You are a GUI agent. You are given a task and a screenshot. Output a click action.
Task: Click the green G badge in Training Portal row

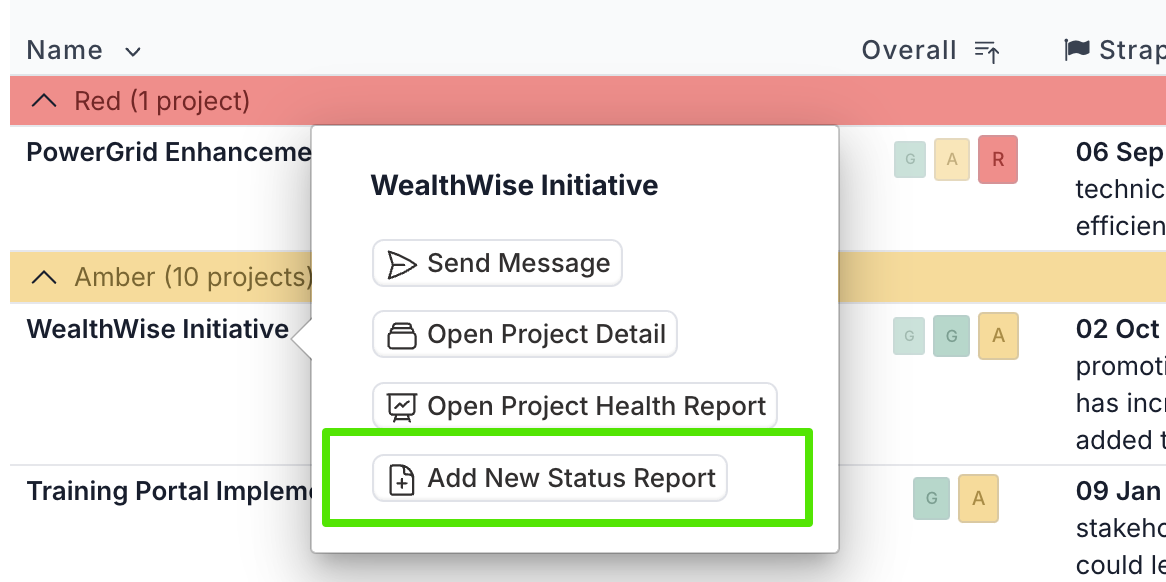(x=932, y=498)
